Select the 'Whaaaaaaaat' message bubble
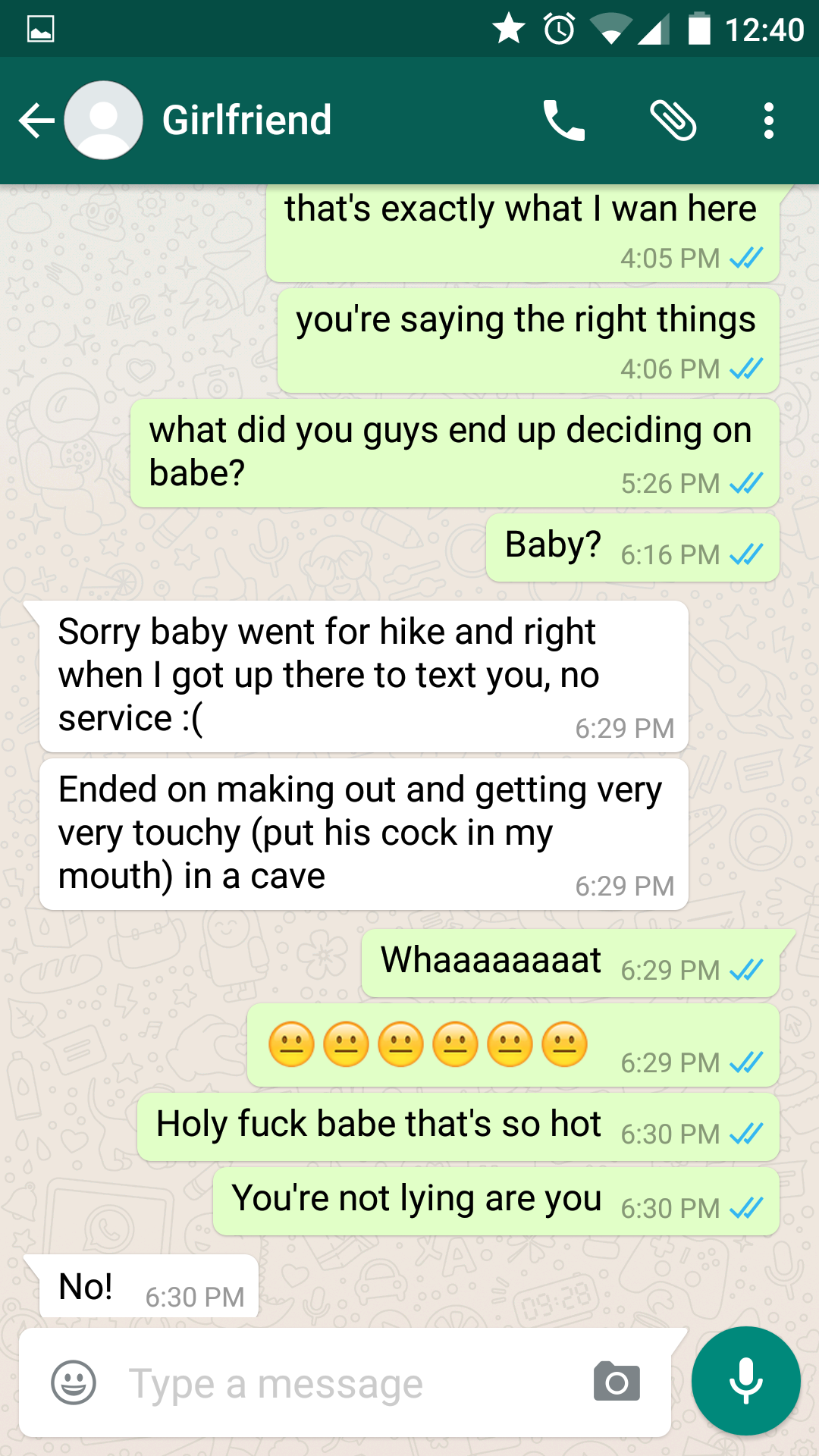Image resolution: width=819 pixels, height=1456 pixels. click(x=570, y=963)
